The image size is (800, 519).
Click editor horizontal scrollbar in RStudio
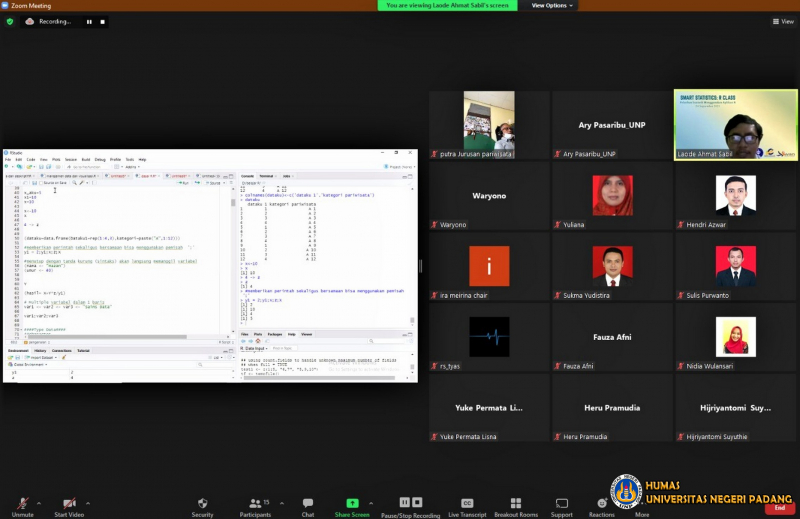click(x=107, y=337)
